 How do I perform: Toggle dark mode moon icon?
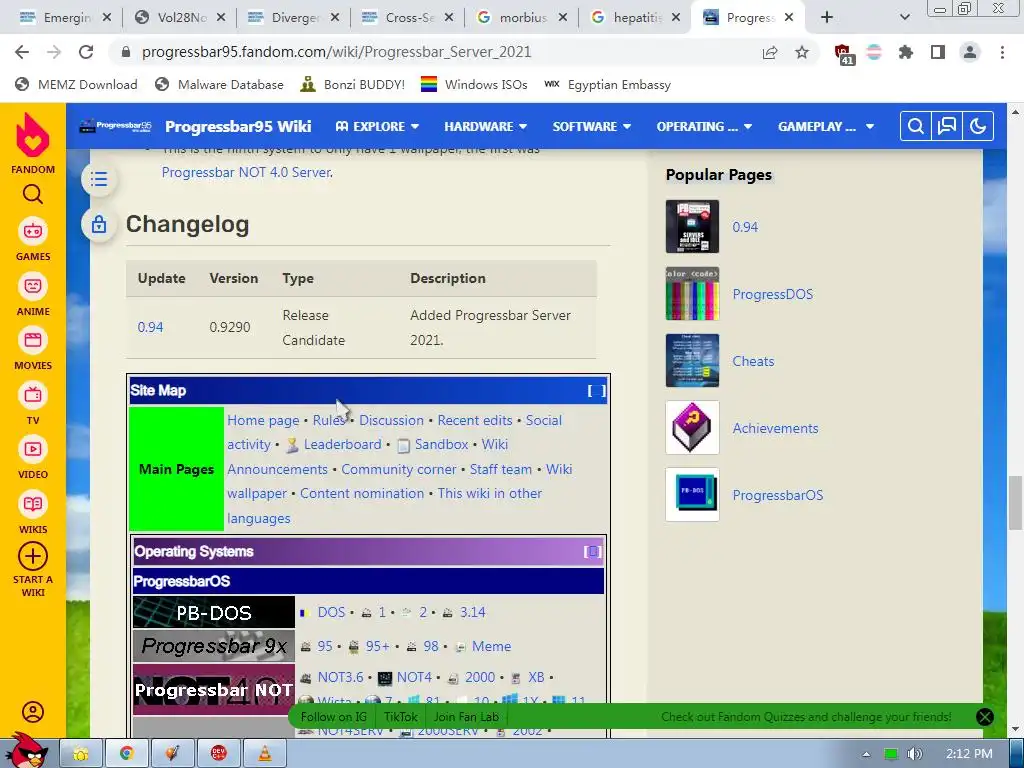click(x=978, y=126)
